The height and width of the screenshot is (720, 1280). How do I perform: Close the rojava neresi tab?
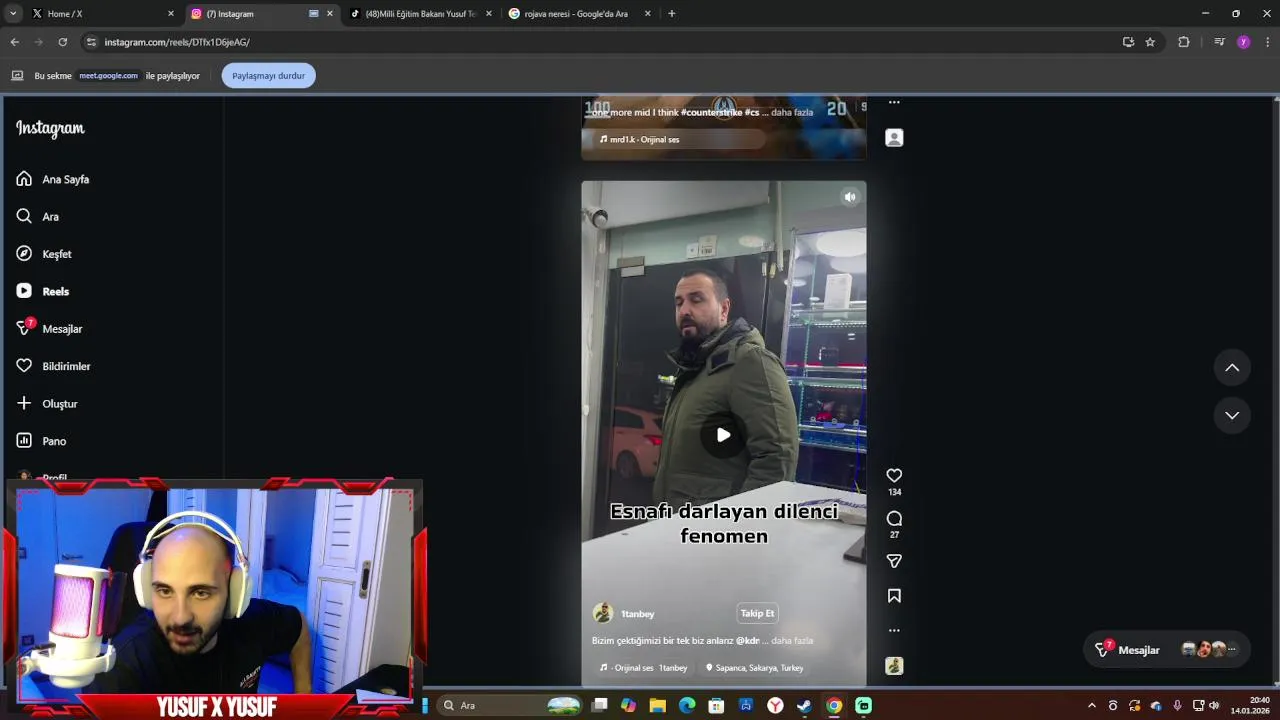coord(648,14)
